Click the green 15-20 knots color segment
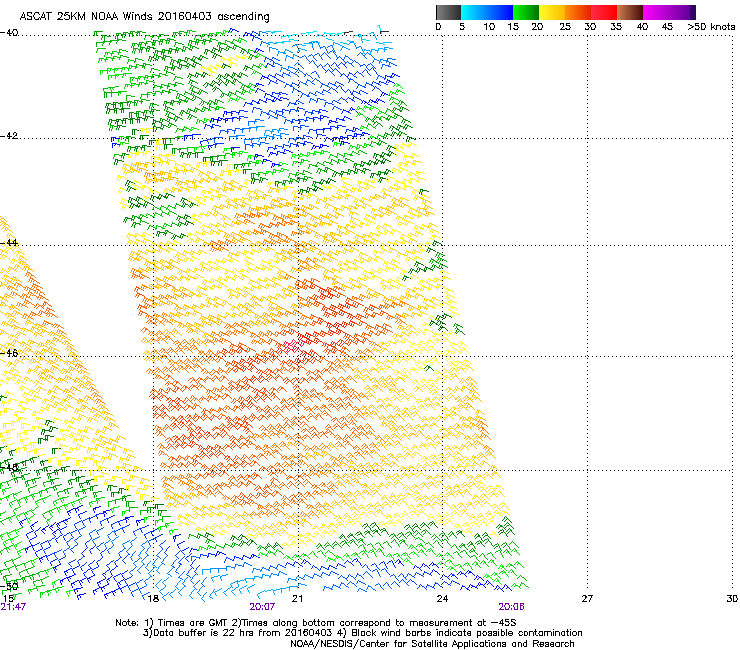The image size is (740, 650). pos(526,12)
